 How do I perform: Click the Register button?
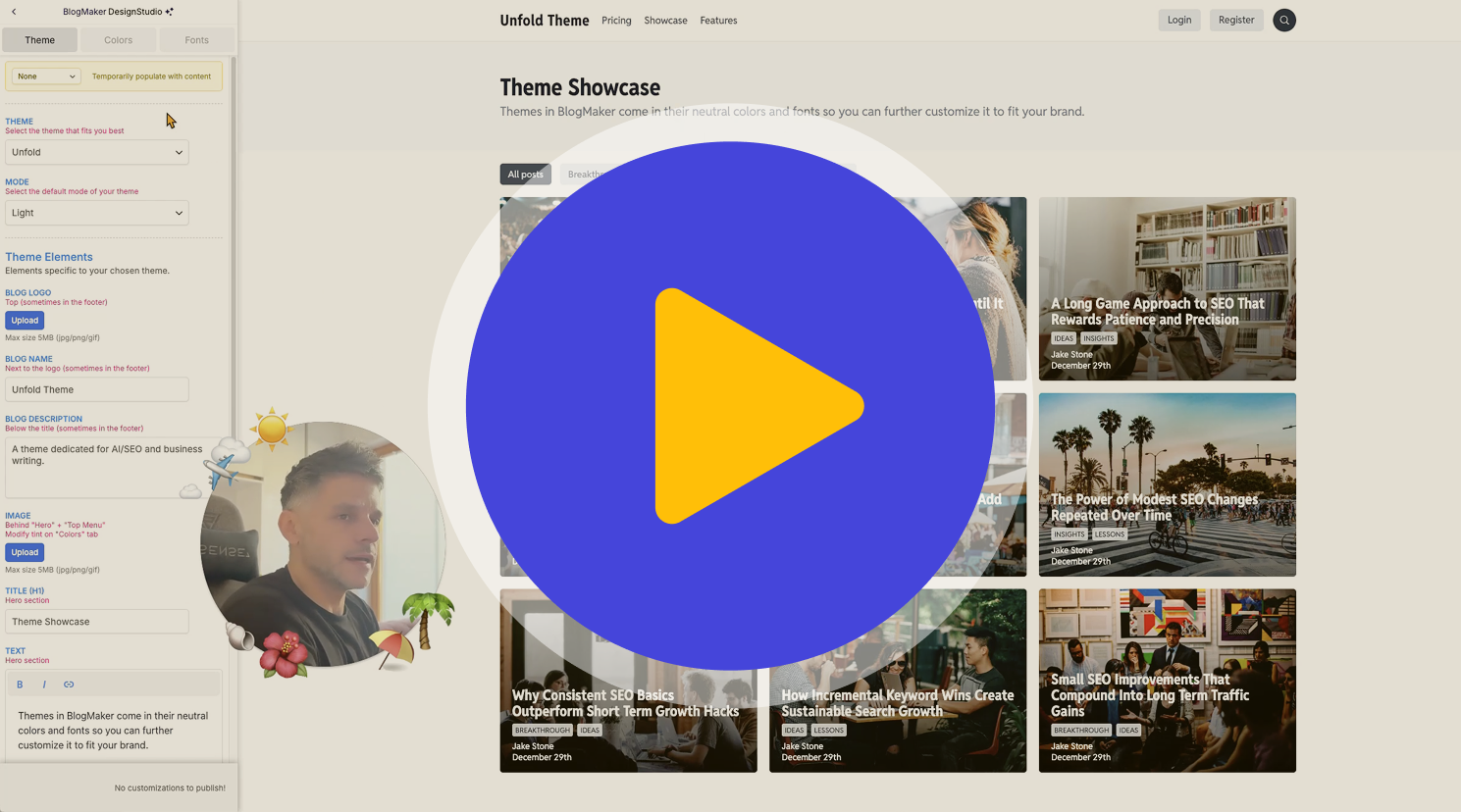(x=1235, y=20)
